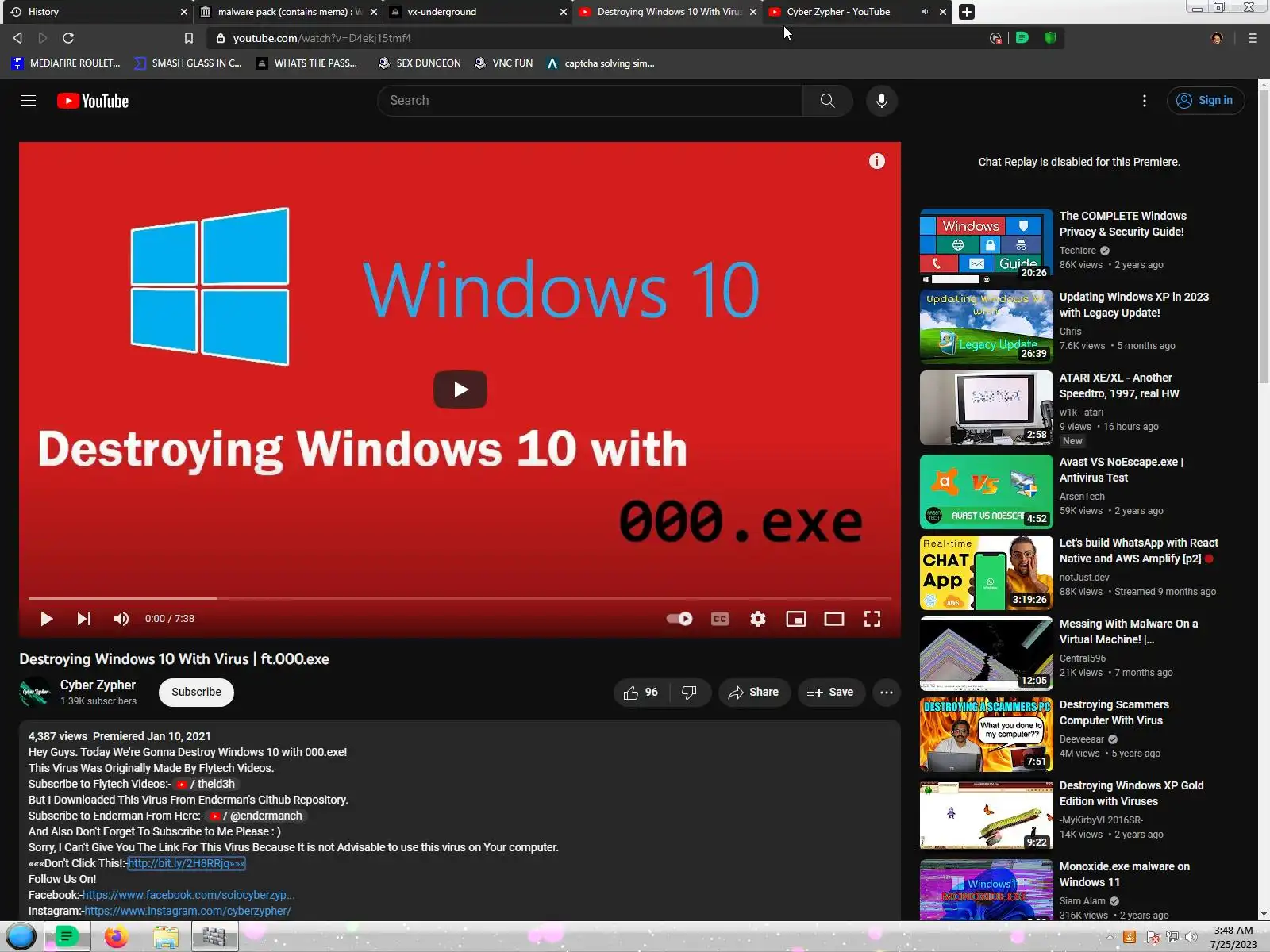Open a new browser tab
Screen dimensions: 1270x952
[967, 12]
